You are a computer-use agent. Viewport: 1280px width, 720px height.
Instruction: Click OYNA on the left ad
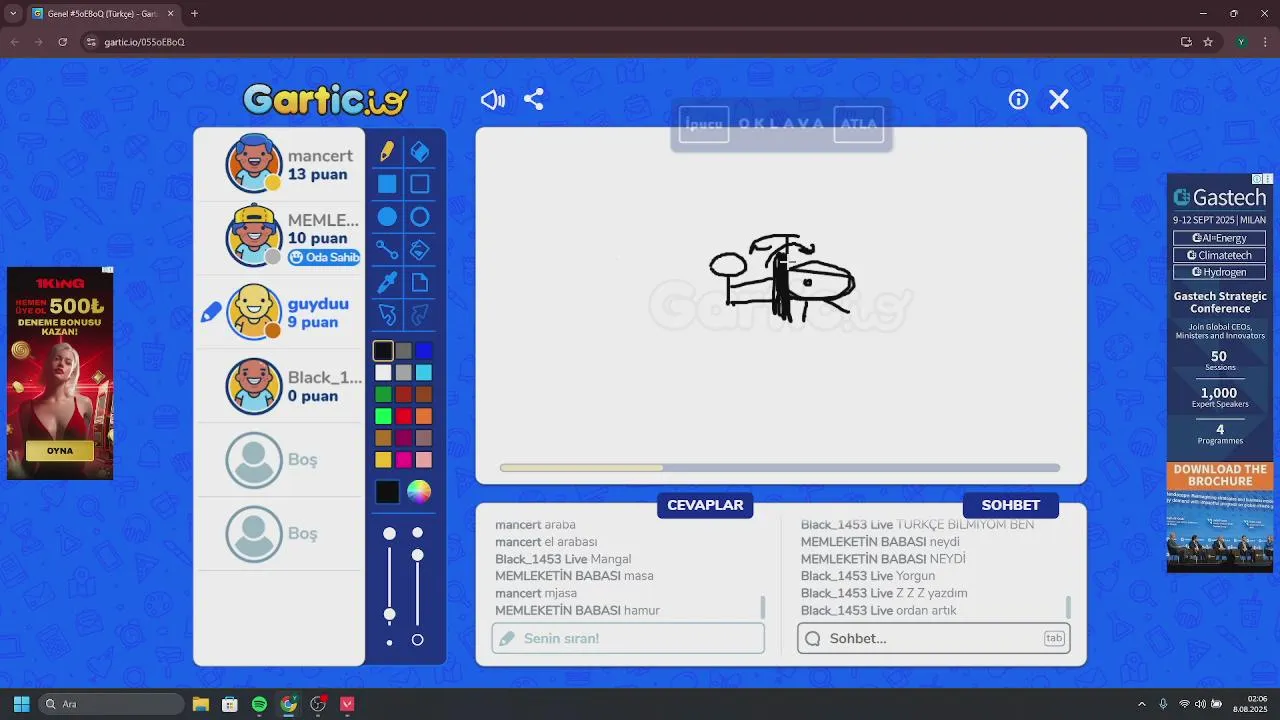pyautogui.click(x=60, y=451)
